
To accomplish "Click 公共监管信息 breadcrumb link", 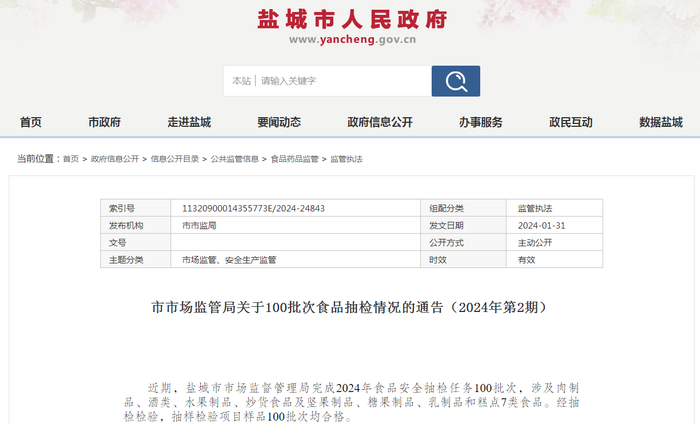I will (x=235, y=159).
